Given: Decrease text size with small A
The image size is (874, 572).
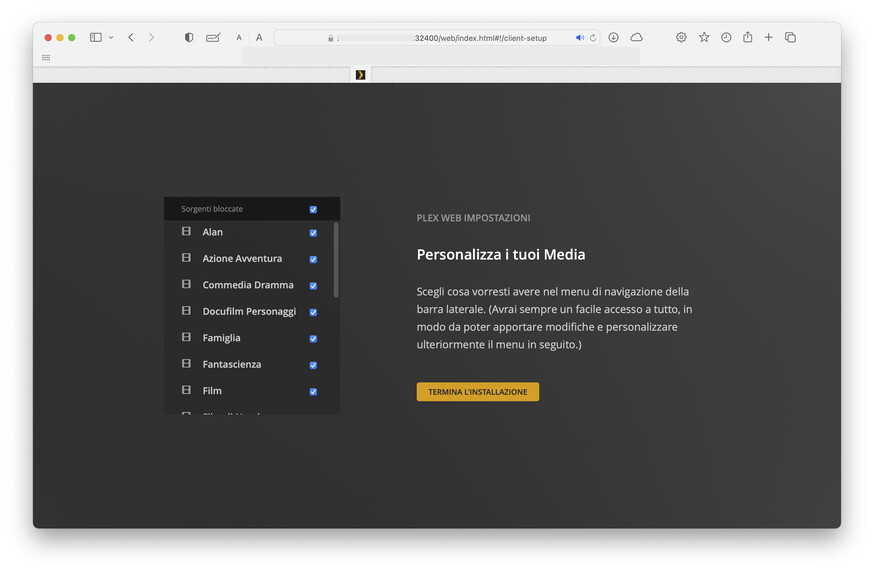Looking at the screenshot, I should (x=239, y=38).
